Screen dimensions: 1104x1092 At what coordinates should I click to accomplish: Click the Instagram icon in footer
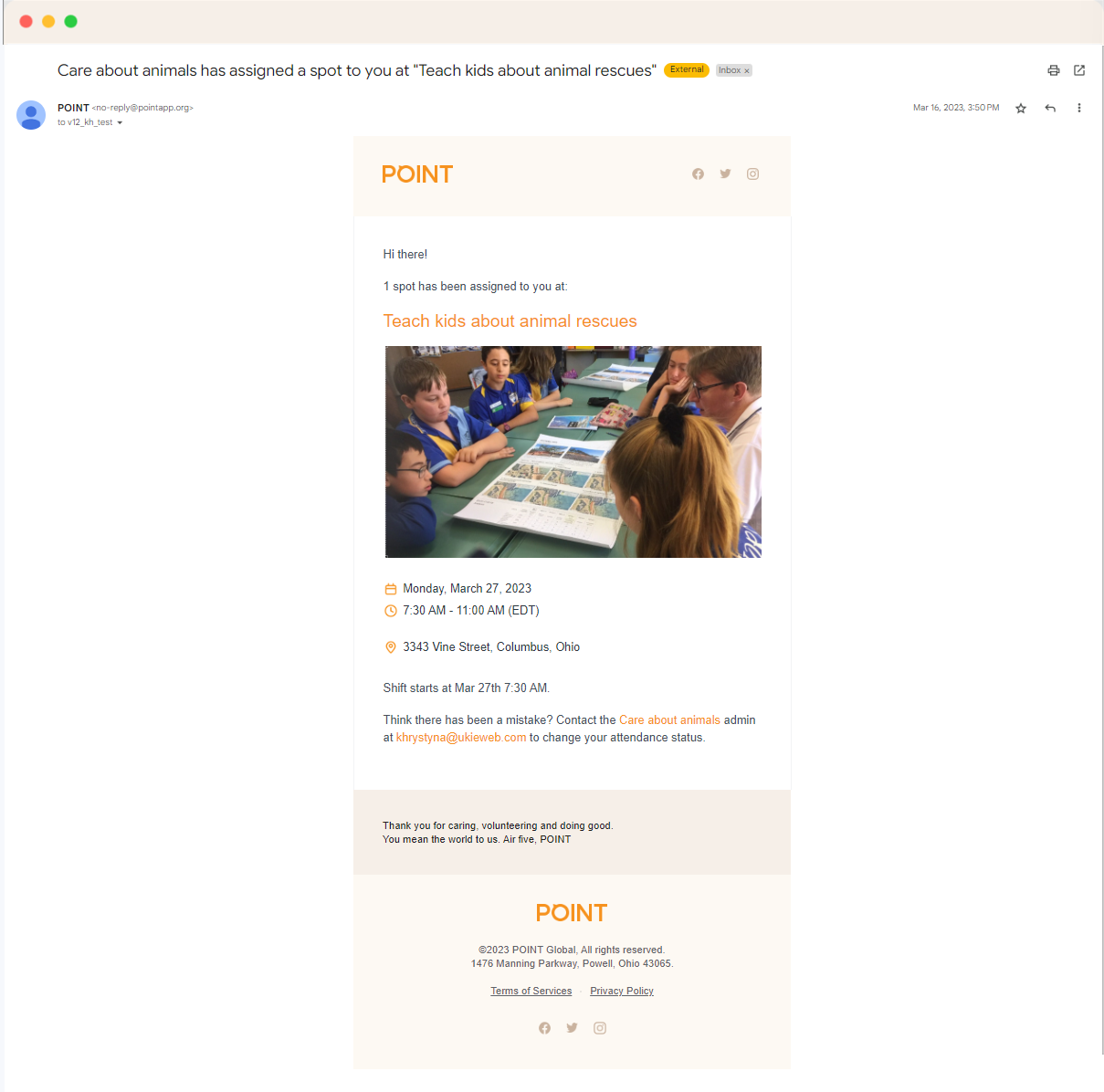[600, 1028]
